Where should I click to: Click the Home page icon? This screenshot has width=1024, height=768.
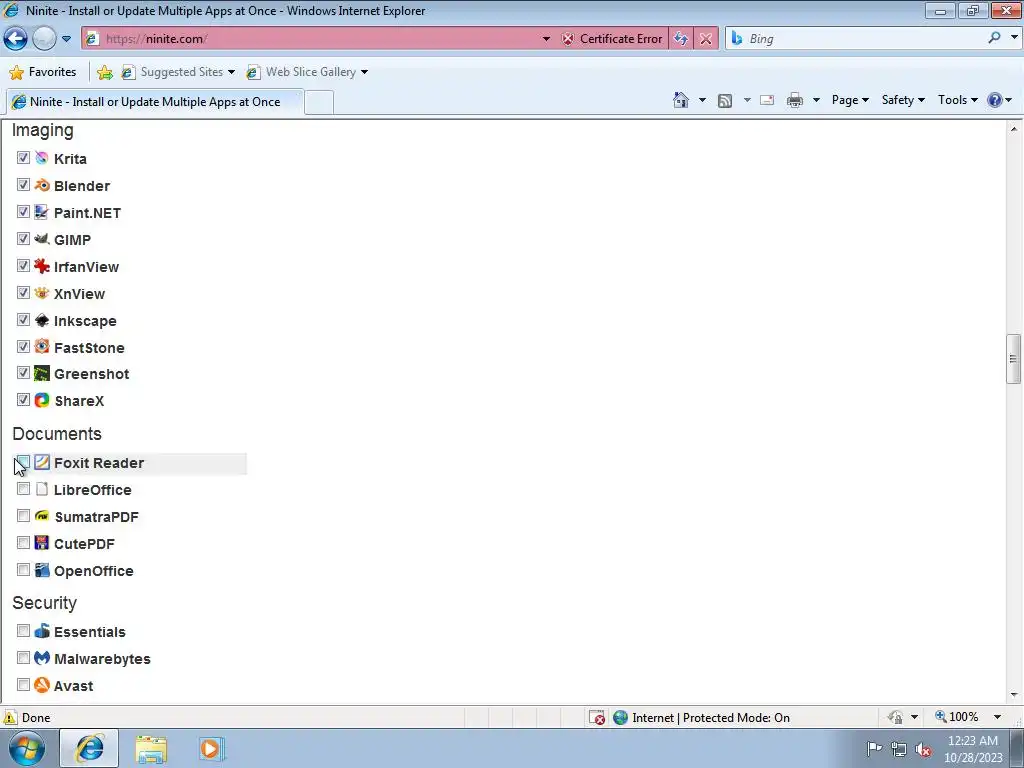[680, 100]
